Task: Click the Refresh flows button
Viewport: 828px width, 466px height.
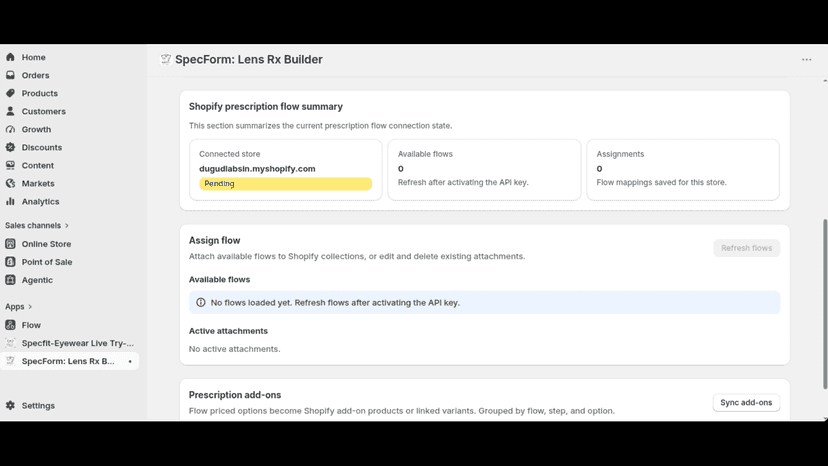Action: [746, 248]
